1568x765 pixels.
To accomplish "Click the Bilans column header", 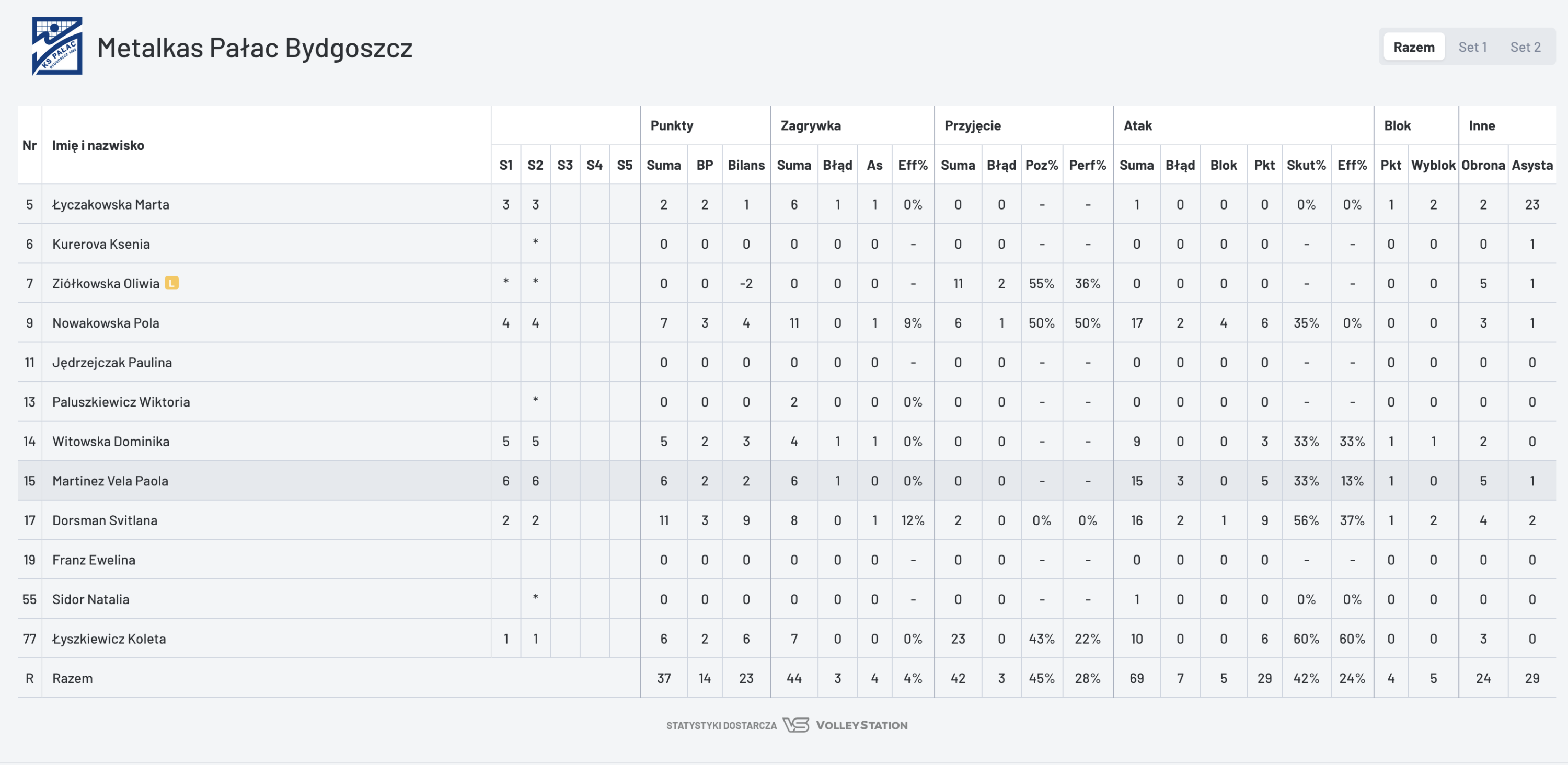I will pyautogui.click(x=746, y=165).
